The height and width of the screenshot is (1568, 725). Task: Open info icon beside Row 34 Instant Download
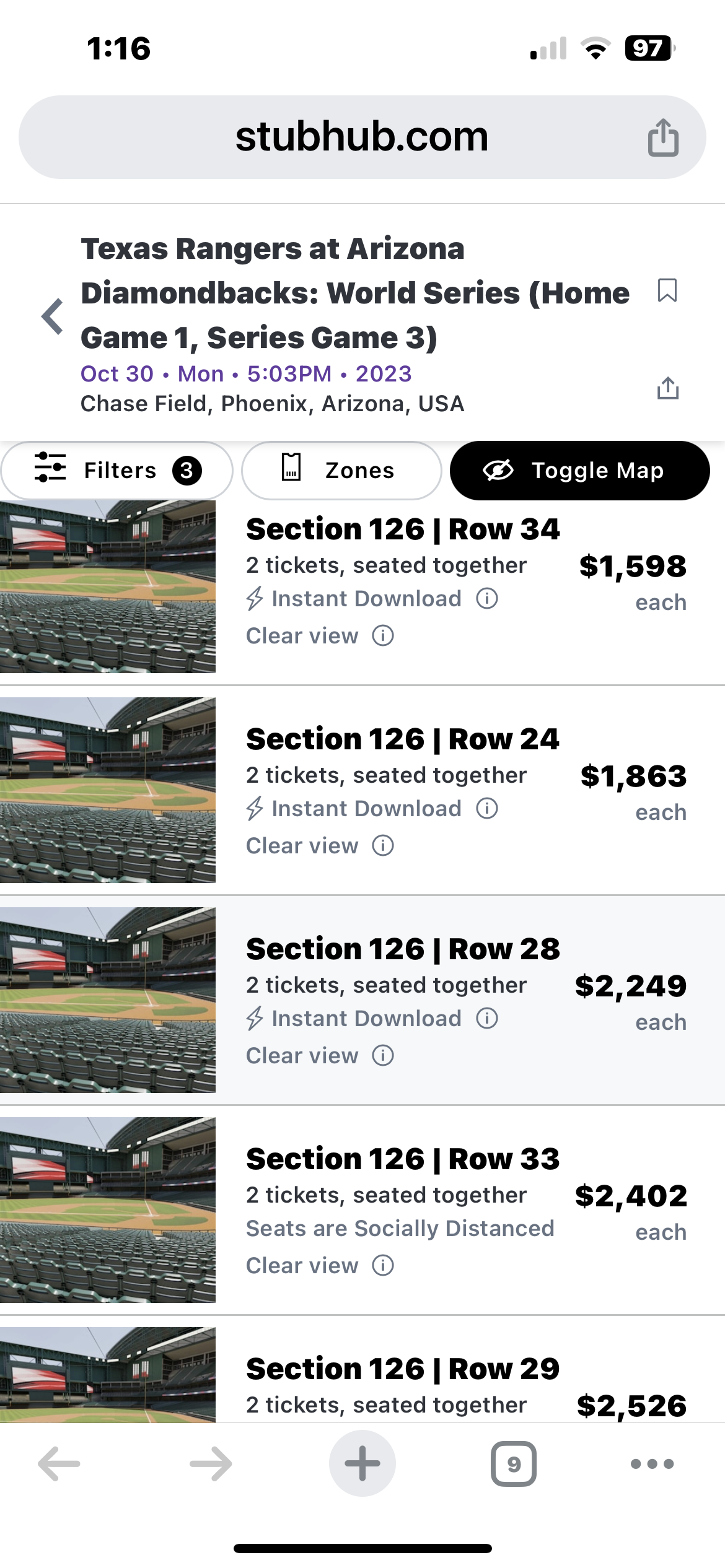tap(487, 599)
